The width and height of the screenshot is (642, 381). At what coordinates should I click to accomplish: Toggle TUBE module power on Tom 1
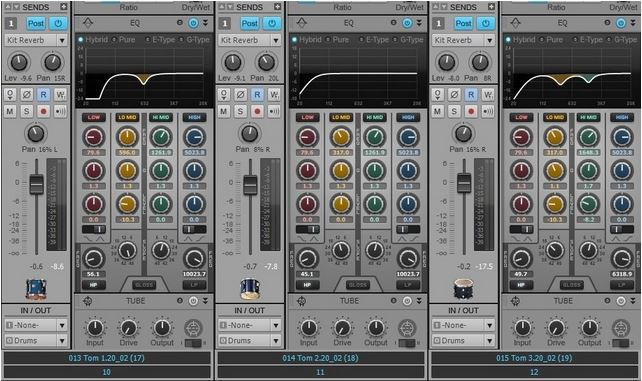[x=193, y=302]
